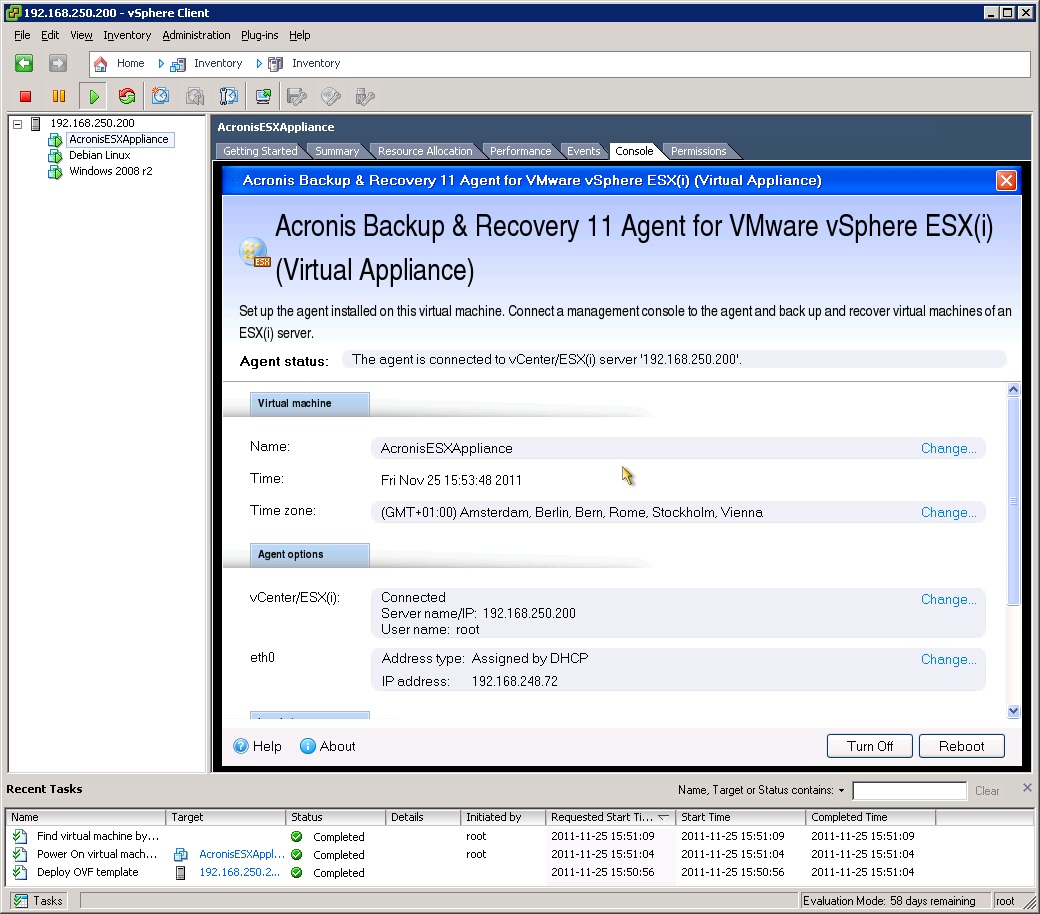Open the Snapshot Manager toolbar icon
The height and width of the screenshot is (914, 1040).
(228, 97)
